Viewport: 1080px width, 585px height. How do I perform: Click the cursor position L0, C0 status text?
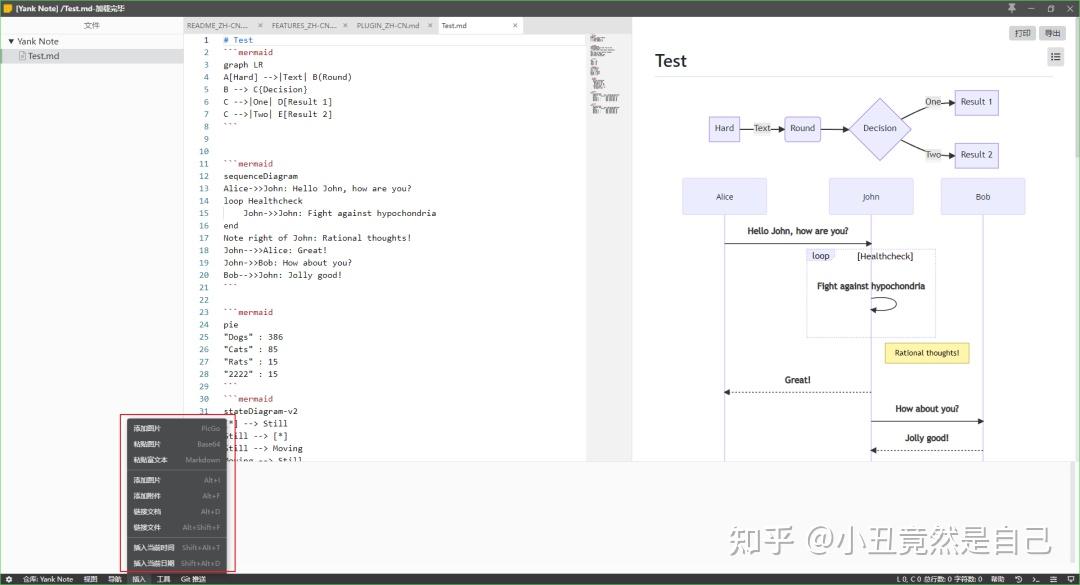[909, 579]
